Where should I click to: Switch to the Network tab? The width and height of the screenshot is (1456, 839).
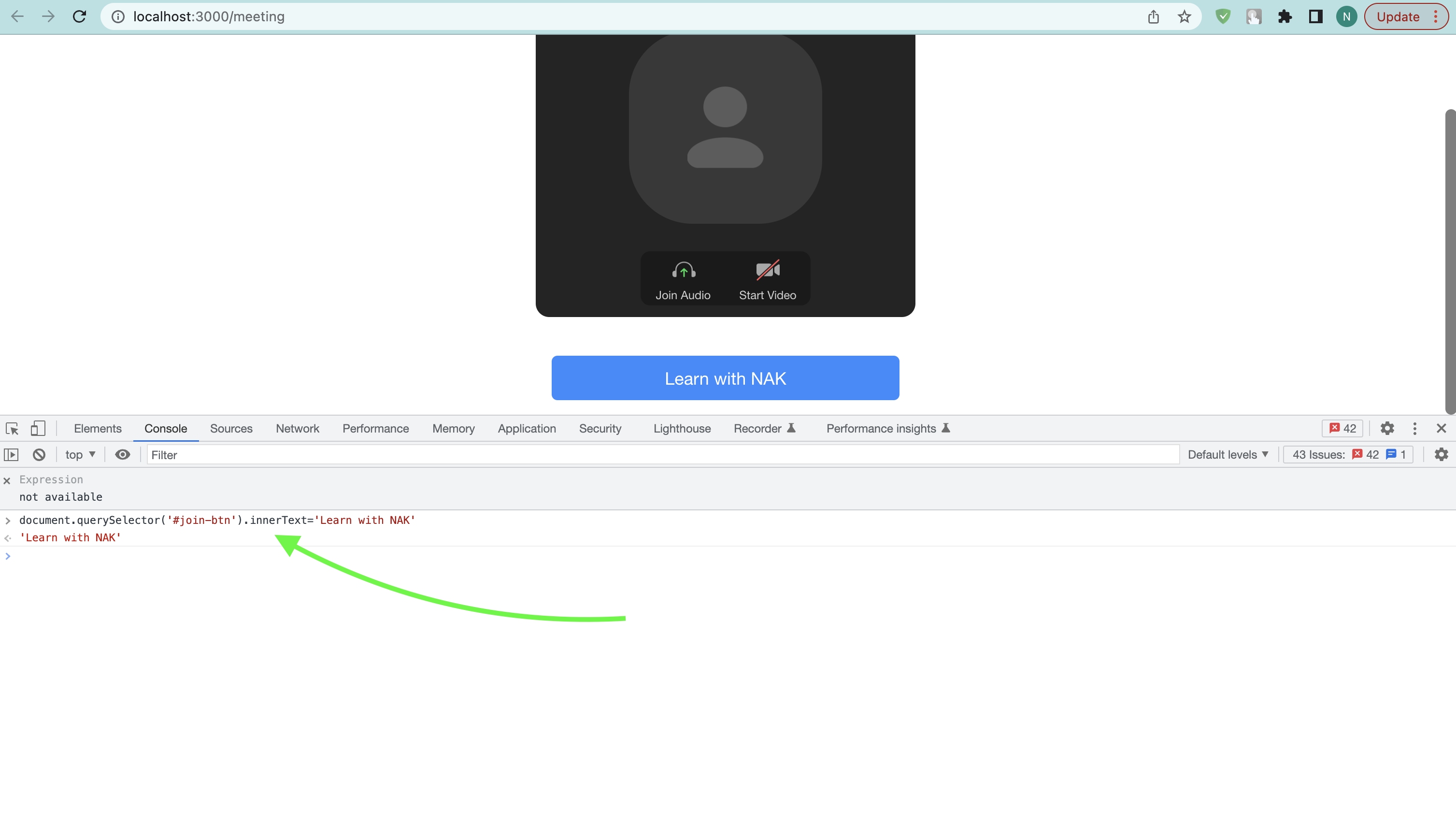point(297,428)
